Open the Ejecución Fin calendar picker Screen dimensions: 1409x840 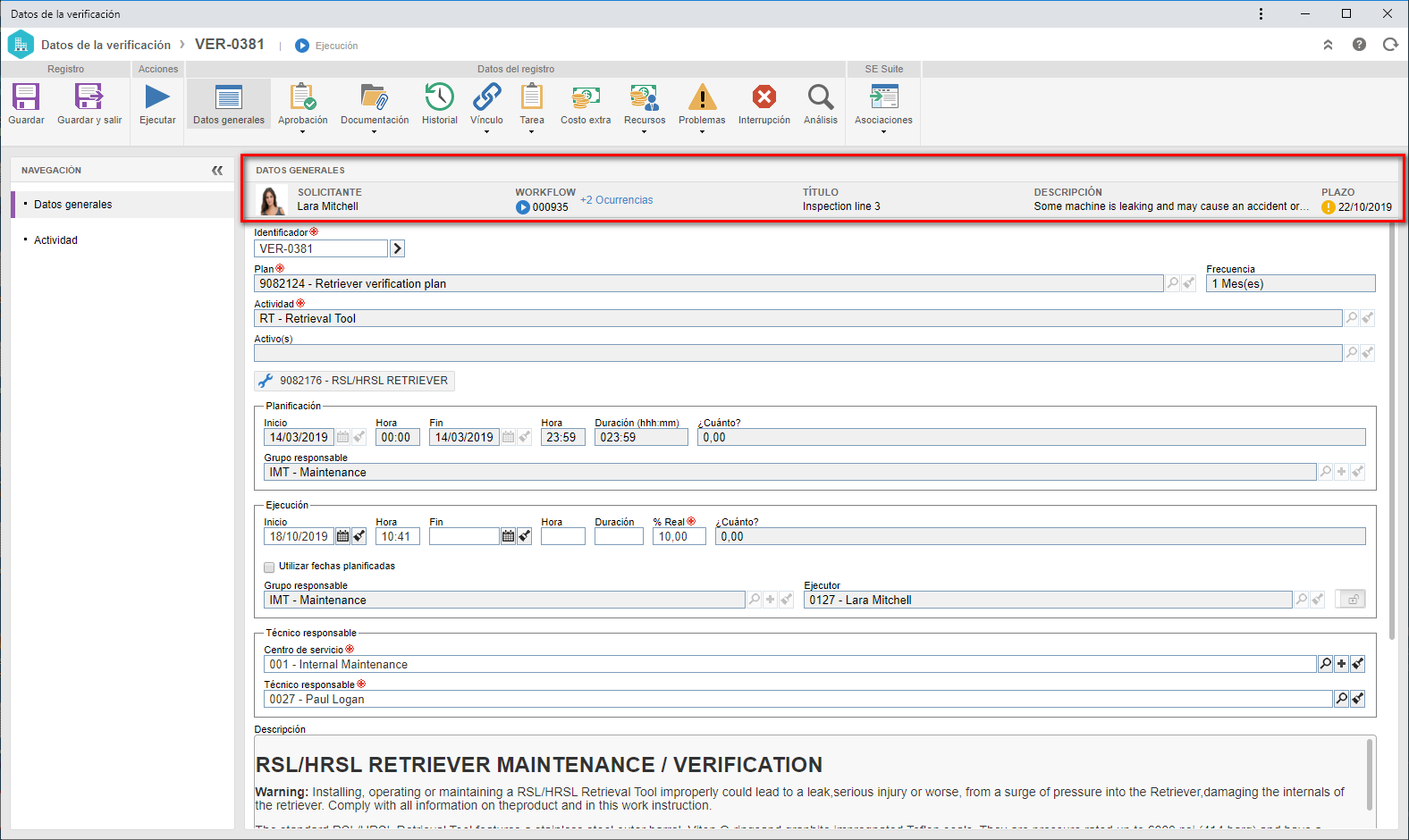point(508,536)
